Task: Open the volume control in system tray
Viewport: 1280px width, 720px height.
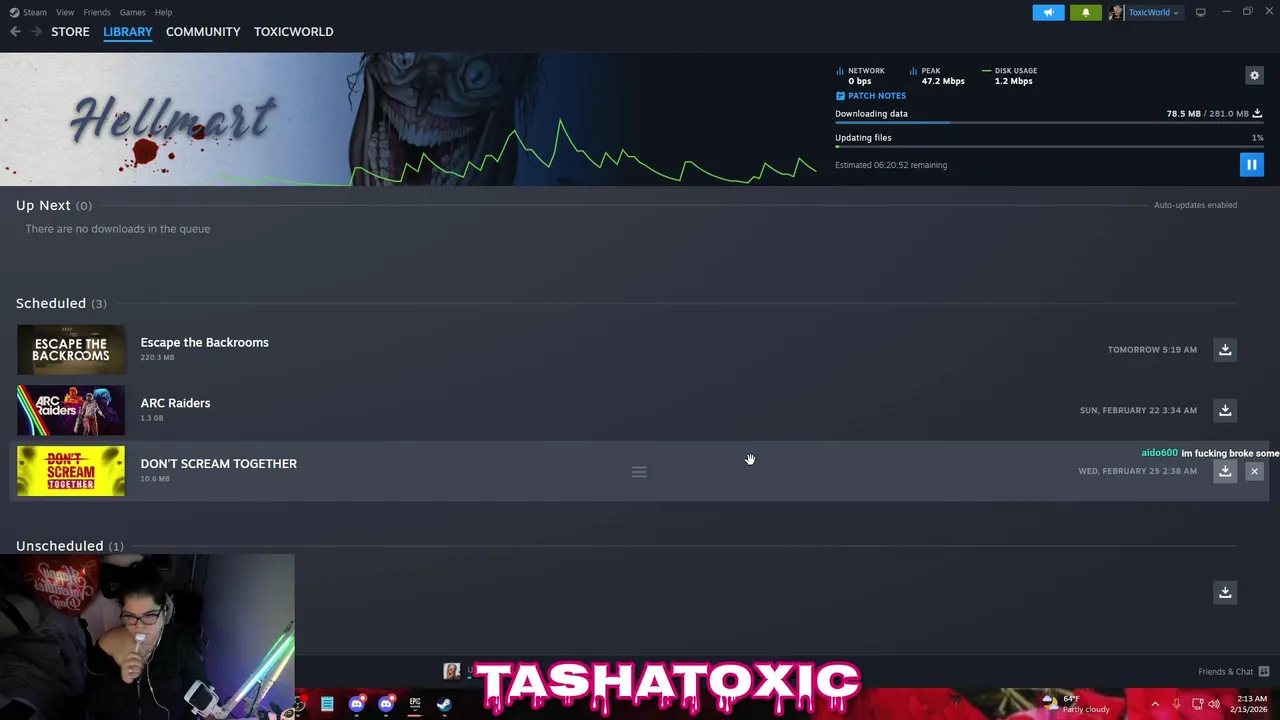Action: pyautogui.click(x=1214, y=704)
